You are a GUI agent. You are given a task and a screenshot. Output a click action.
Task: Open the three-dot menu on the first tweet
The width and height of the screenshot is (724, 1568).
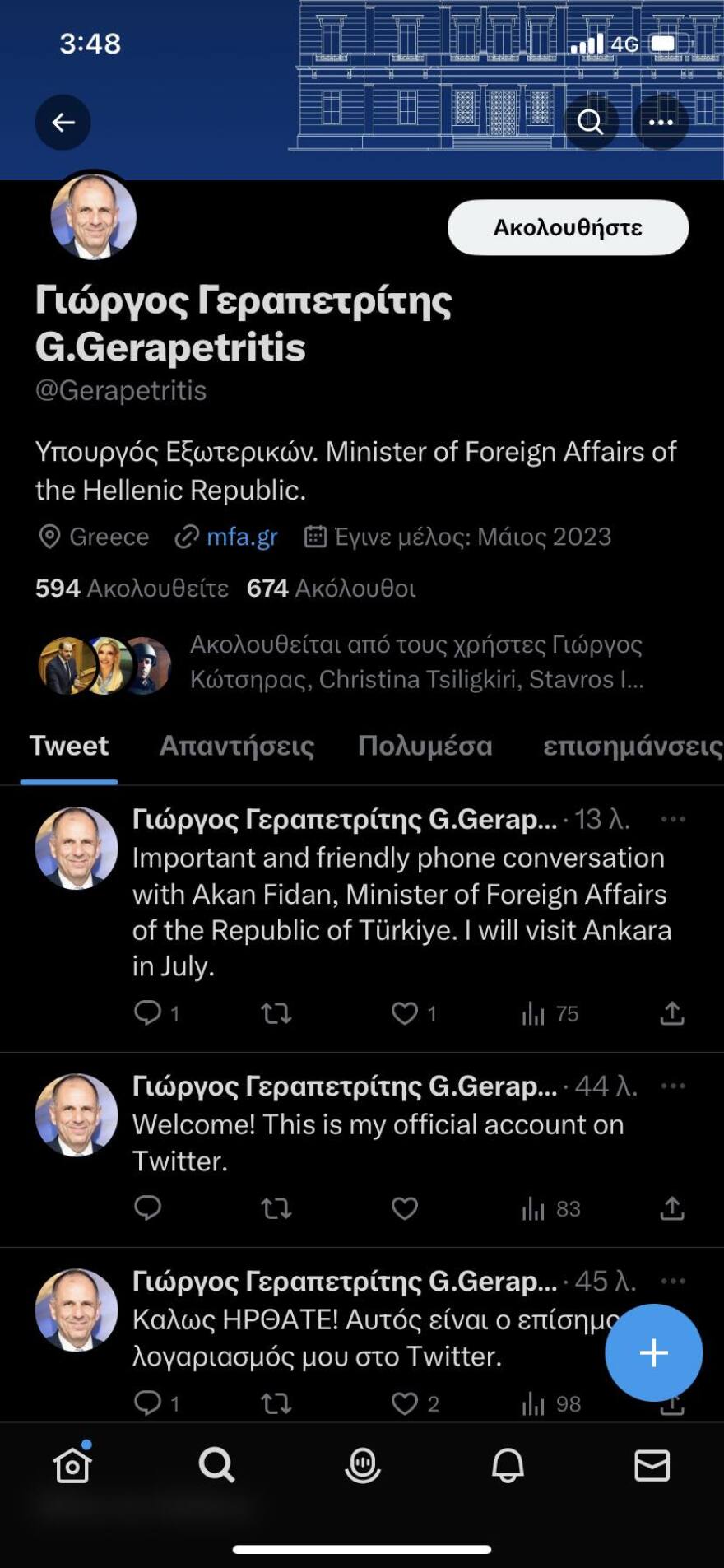tap(672, 818)
